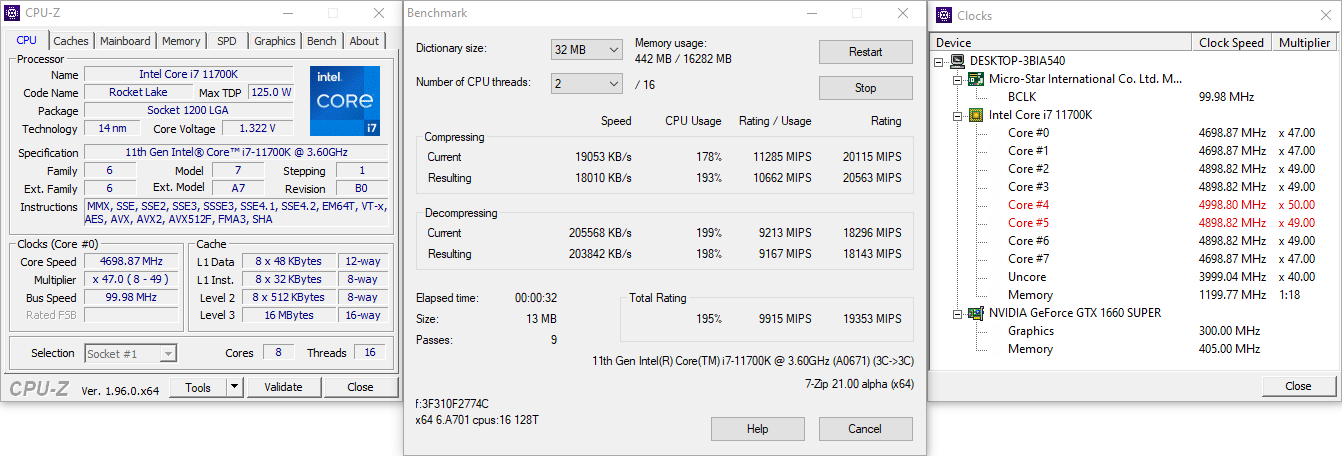Image resolution: width=1342 pixels, height=456 pixels.
Task: Collapse the Intel Core i7 11700K node
Action: point(958,115)
